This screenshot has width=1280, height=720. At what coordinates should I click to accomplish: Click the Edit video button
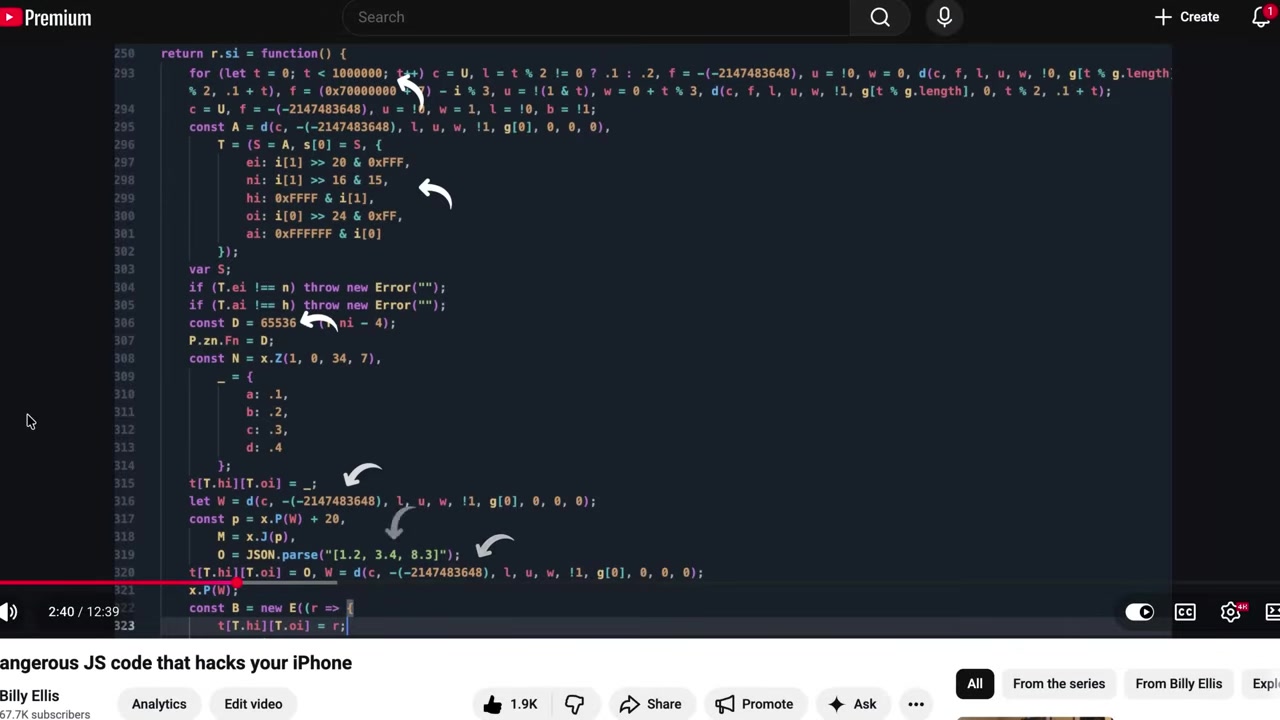253,704
